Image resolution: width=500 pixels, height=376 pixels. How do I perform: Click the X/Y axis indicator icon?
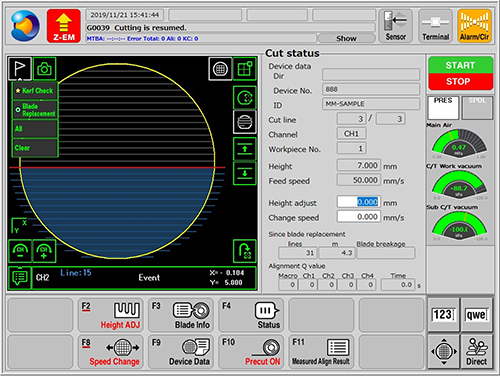point(19,226)
